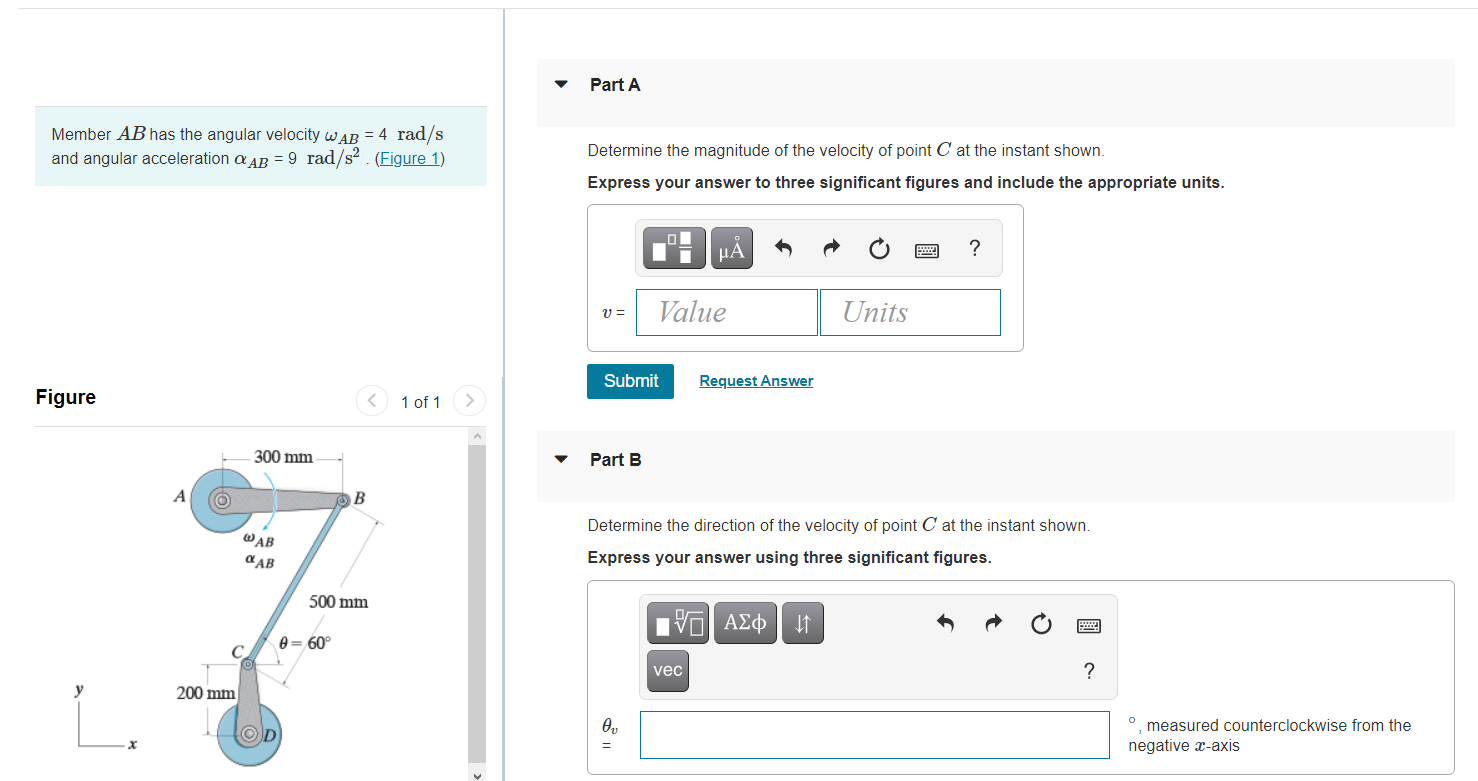Click the figure scrollbar up arrow
Image resolution: width=1478 pixels, height=781 pixels.
(477, 436)
